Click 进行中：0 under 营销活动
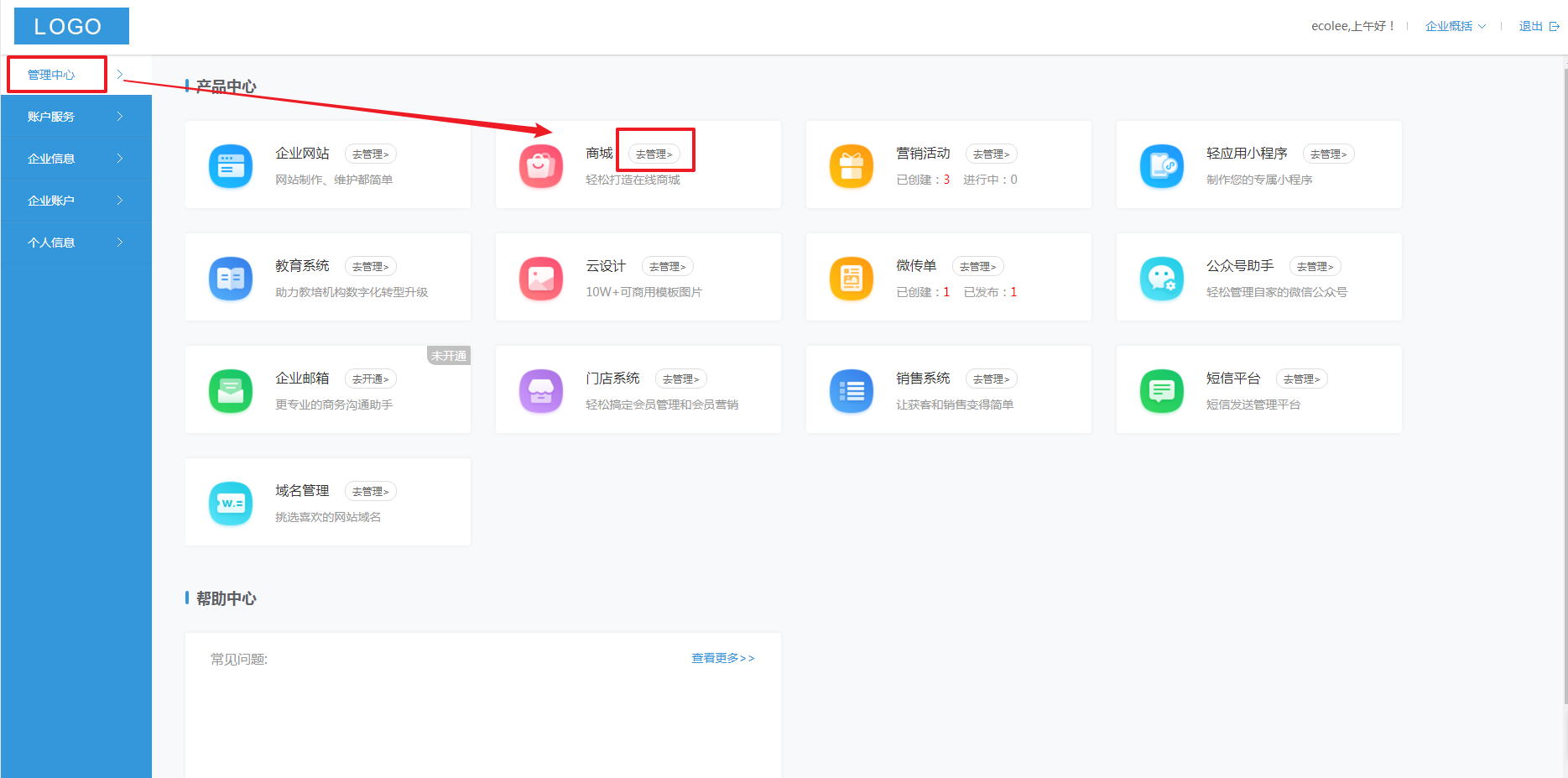This screenshot has height=778, width=1568. pyautogui.click(x=990, y=180)
